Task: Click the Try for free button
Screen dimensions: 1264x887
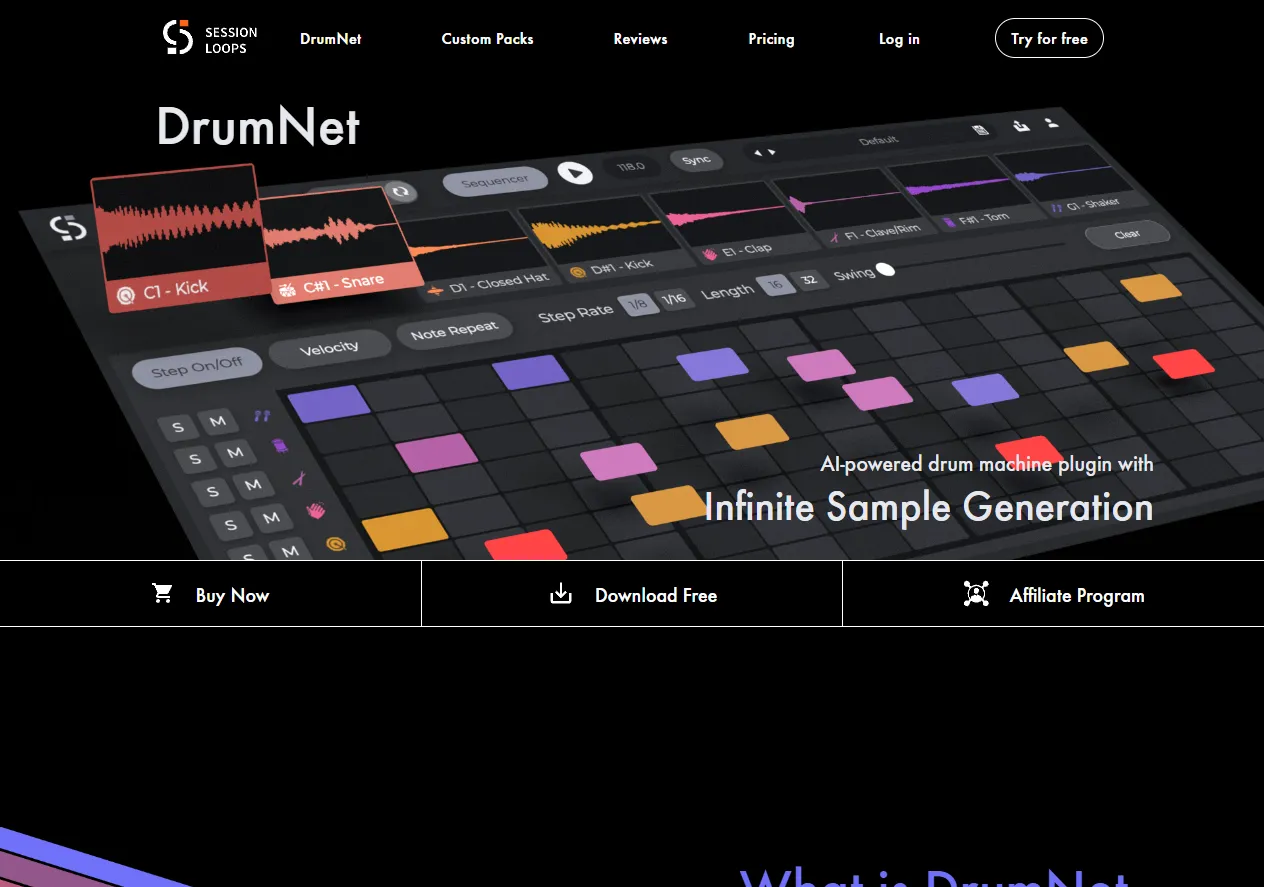Action: pyautogui.click(x=1049, y=38)
